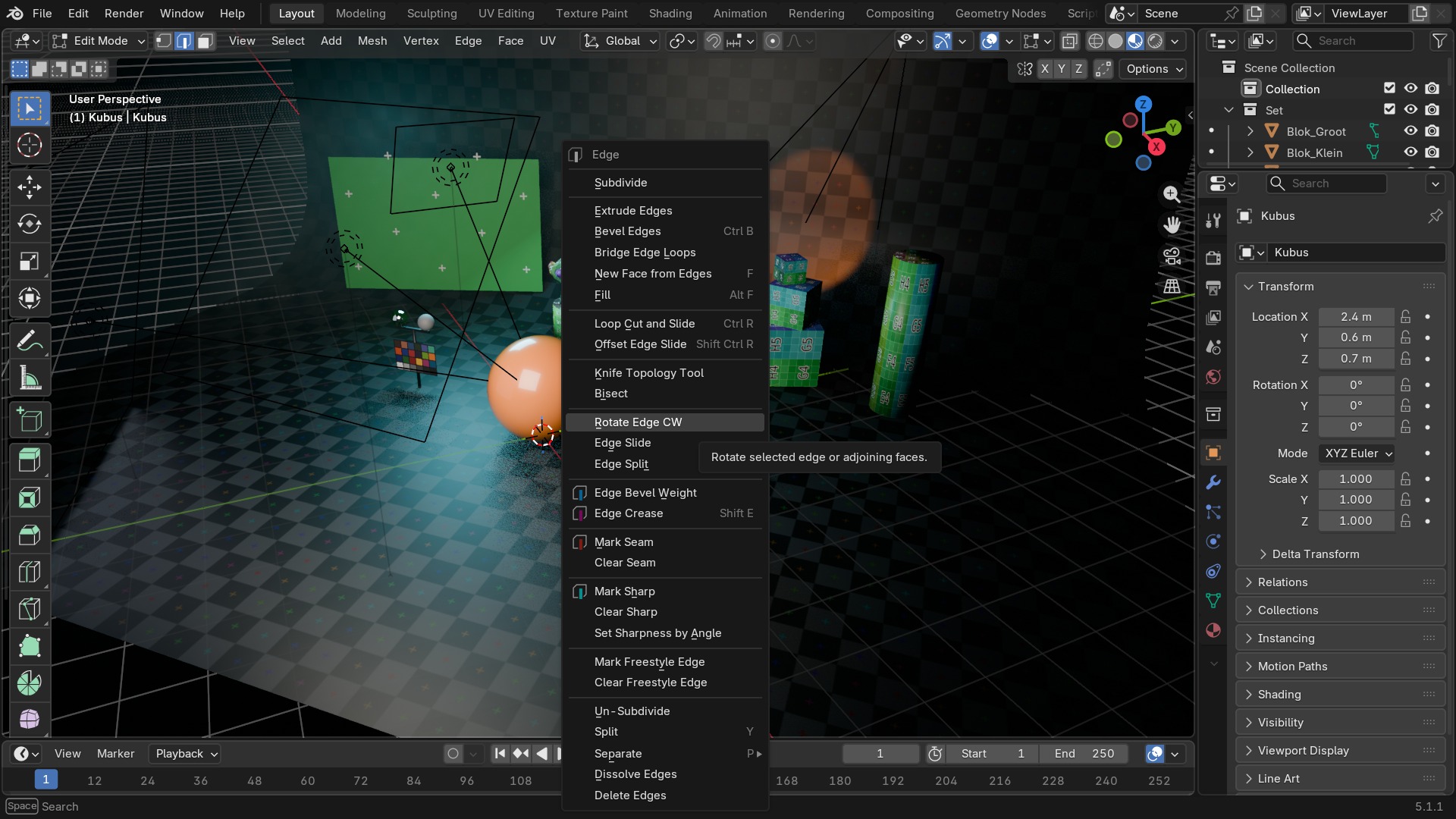The width and height of the screenshot is (1456, 819).
Task: Select the Inset Faces tool
Action: (x=30, y=498)
